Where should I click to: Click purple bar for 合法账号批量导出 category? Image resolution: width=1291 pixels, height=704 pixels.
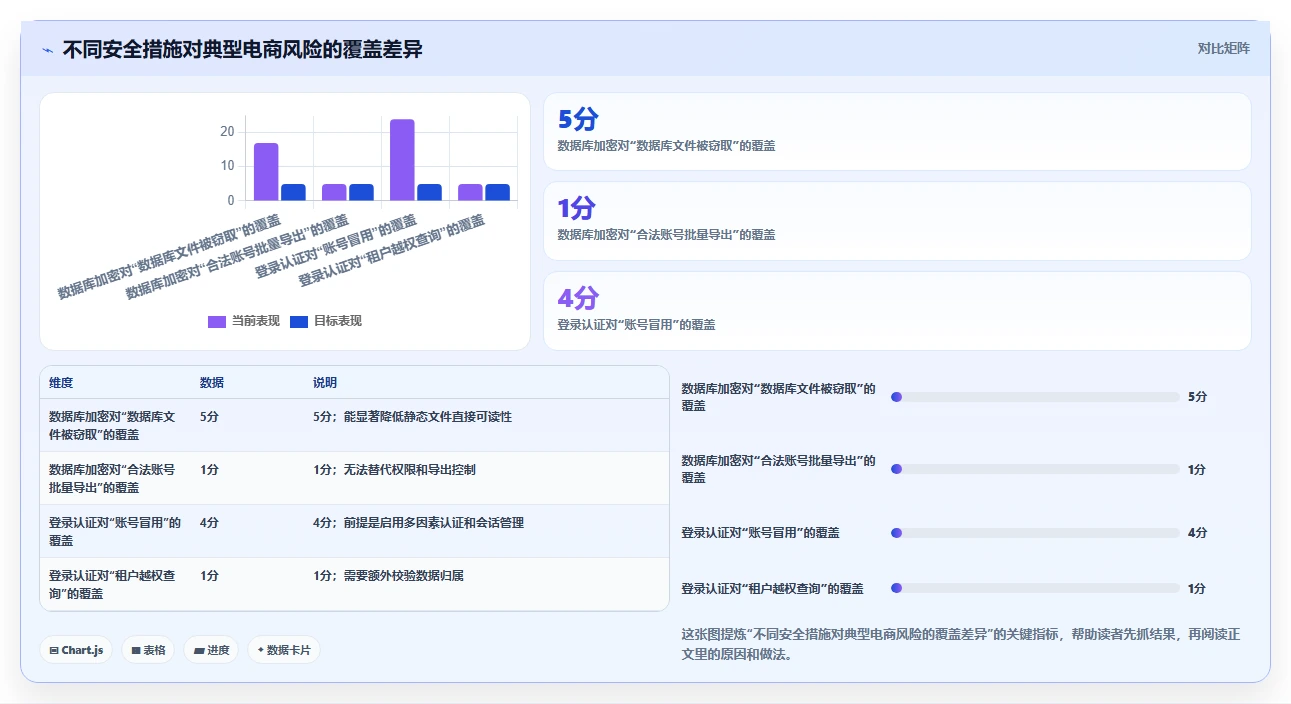pyautogui.click(x=334, y=192)
